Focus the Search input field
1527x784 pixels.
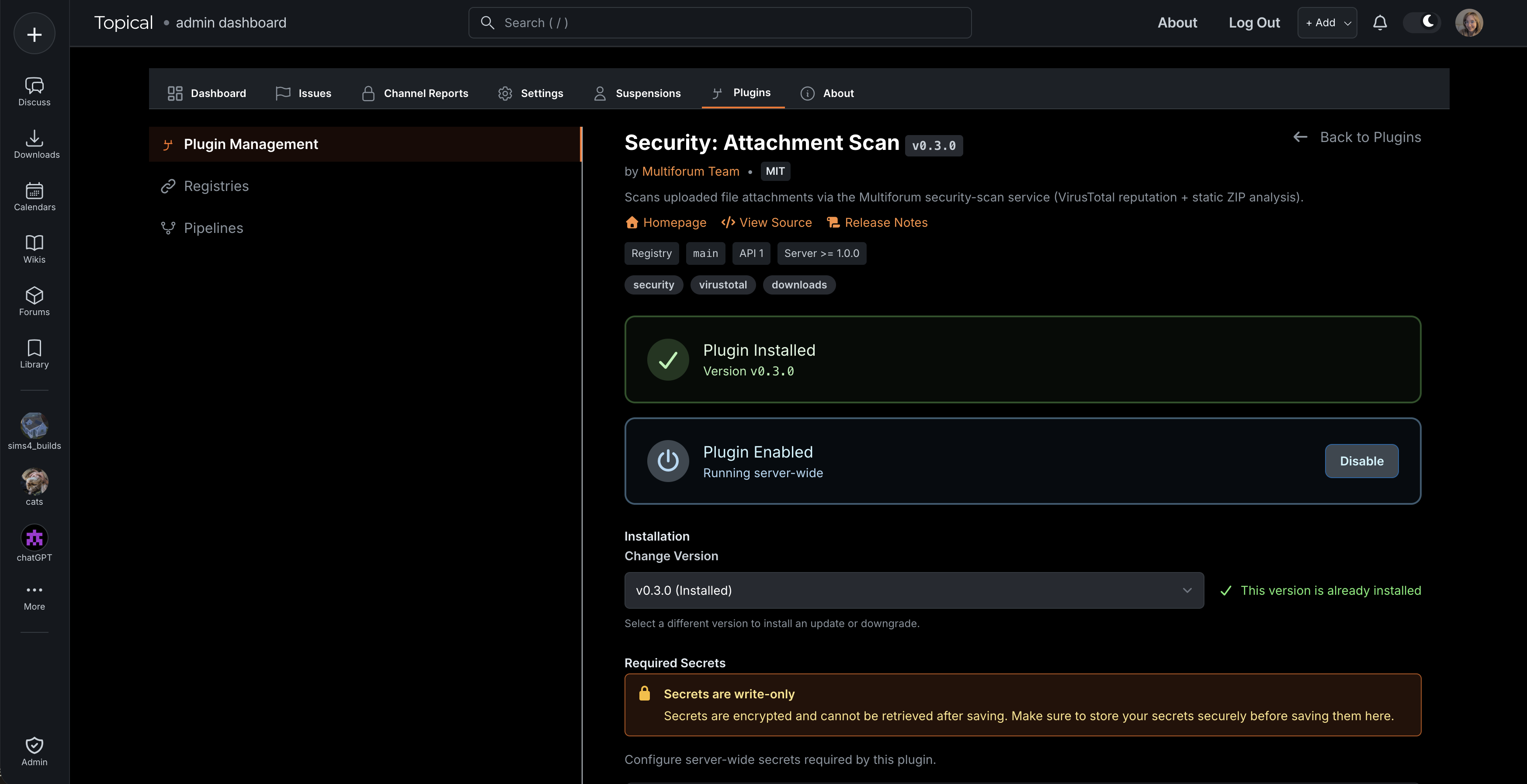[720, 23]
